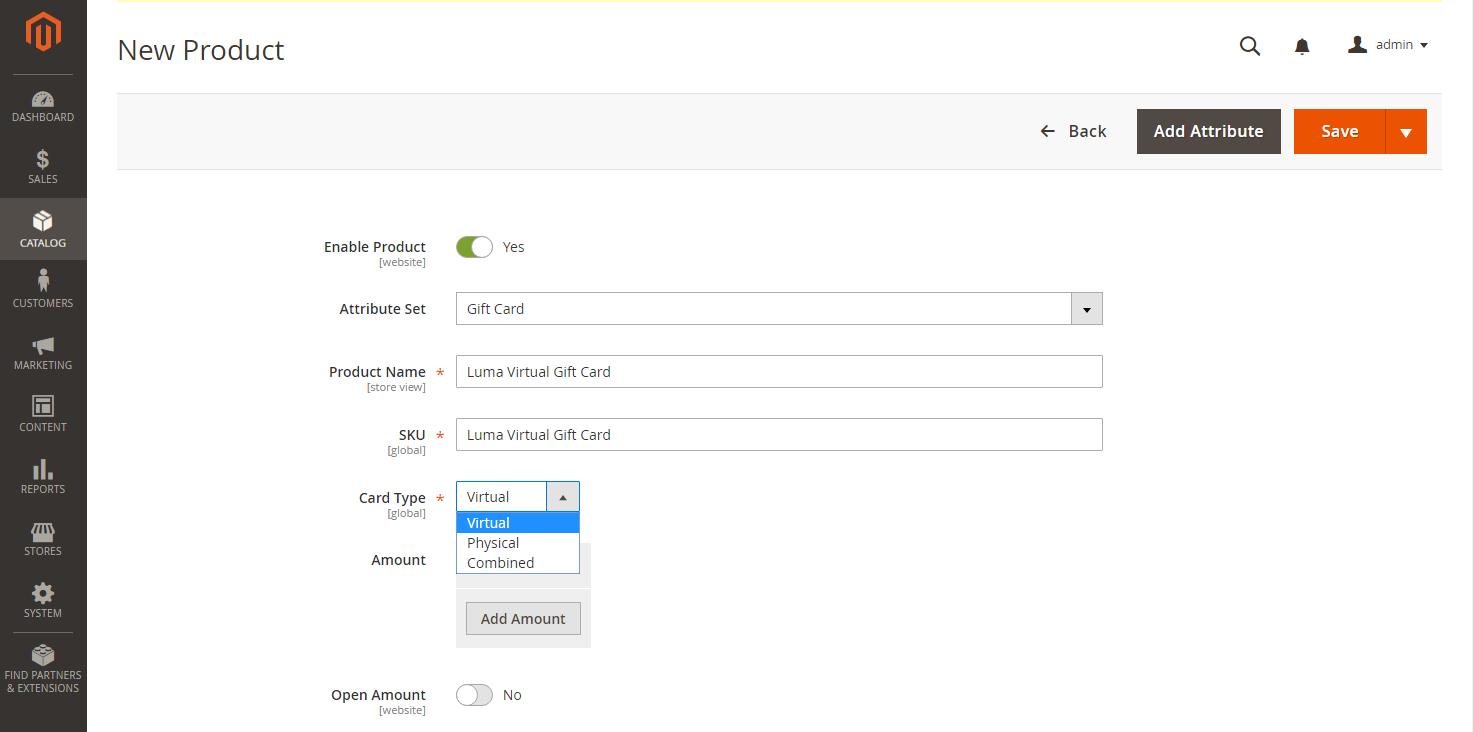1473x732 pixels.
Task: Select Physical in Card Type list
Action: click(x=518, y=543)
